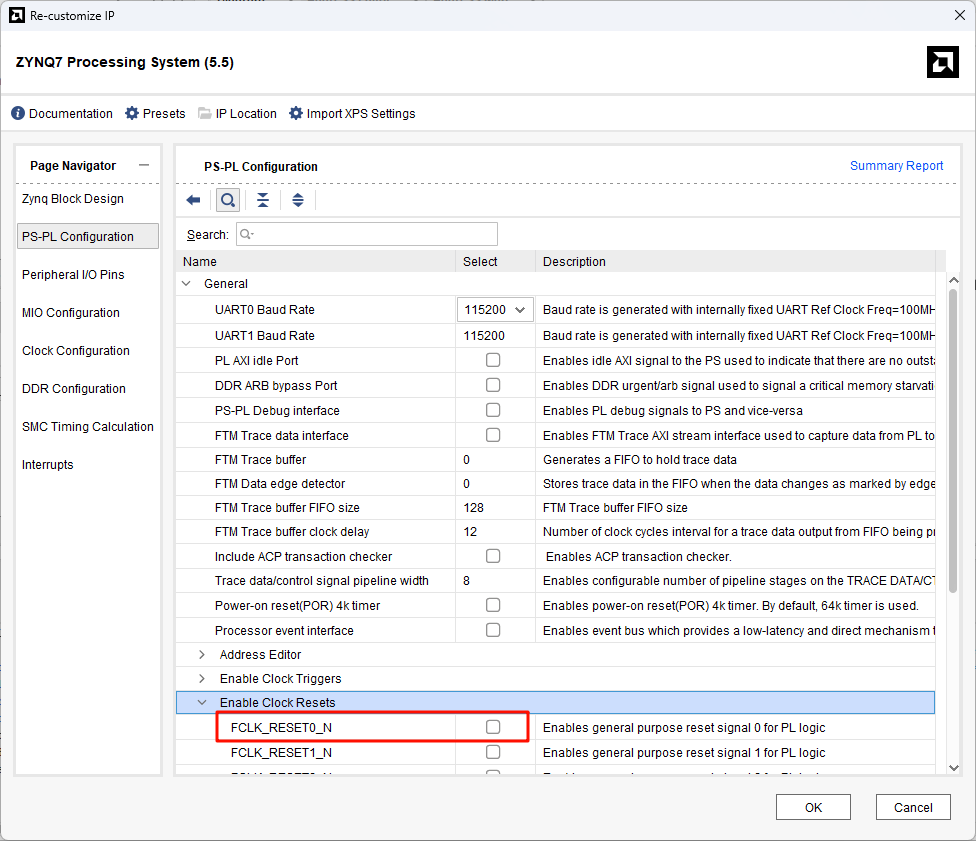This screenshot has width=976, height=841.
Task: Open Peripheral I/O Pins page
Action: (73, 275)
